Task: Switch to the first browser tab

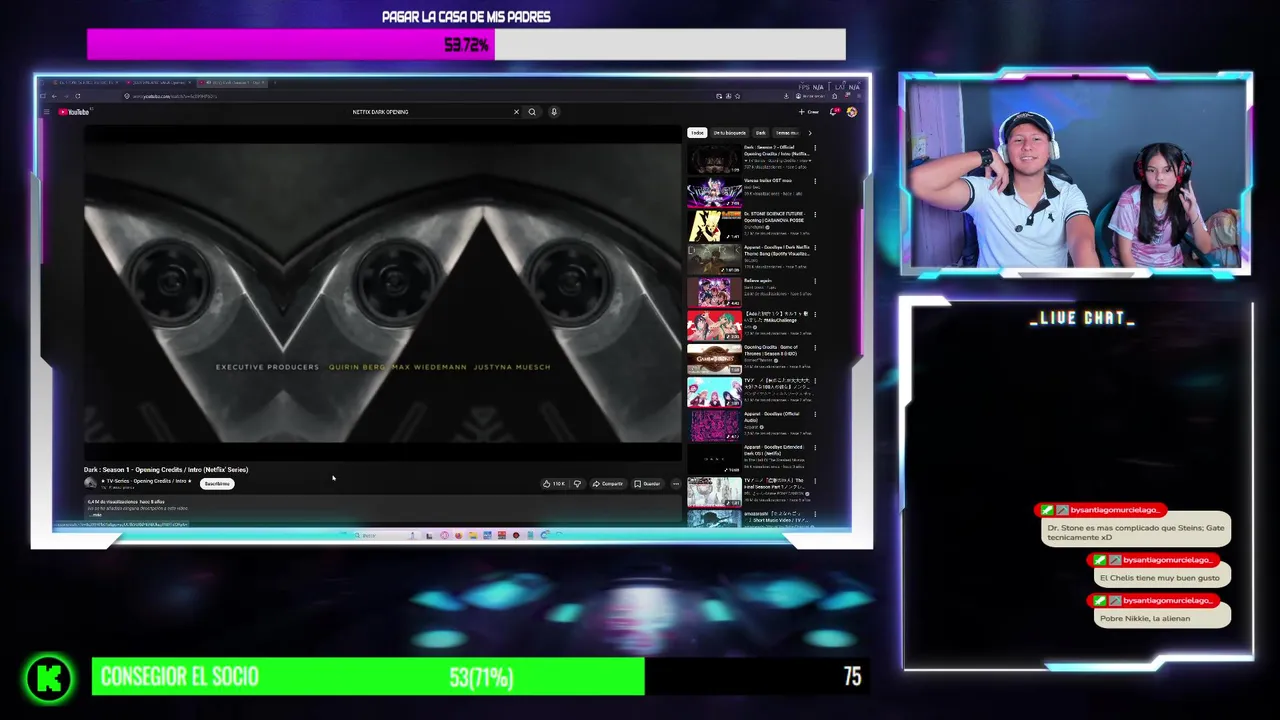Action: (x=86, y=82)
